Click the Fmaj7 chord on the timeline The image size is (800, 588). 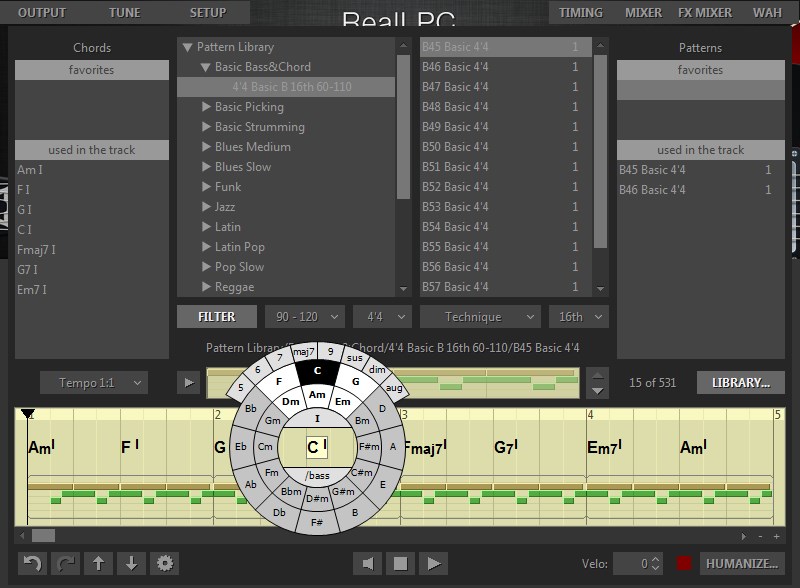(x=424, y=448)
